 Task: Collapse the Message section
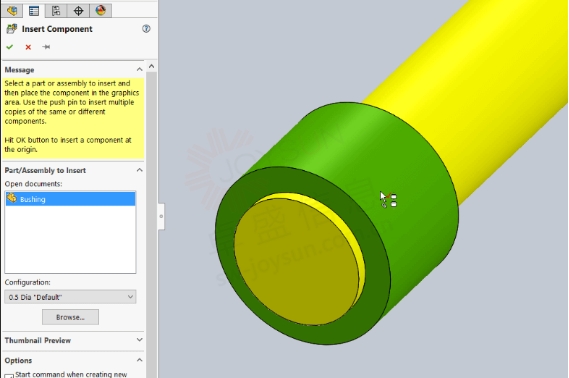tap(139, 69)
